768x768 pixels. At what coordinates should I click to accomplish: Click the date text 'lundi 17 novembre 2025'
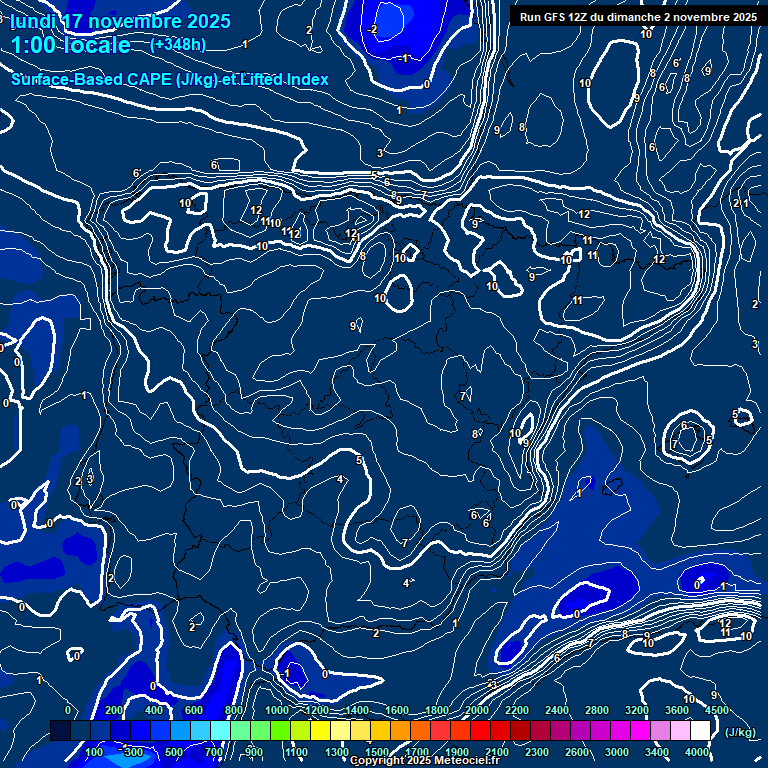click(x=120, y=21)
